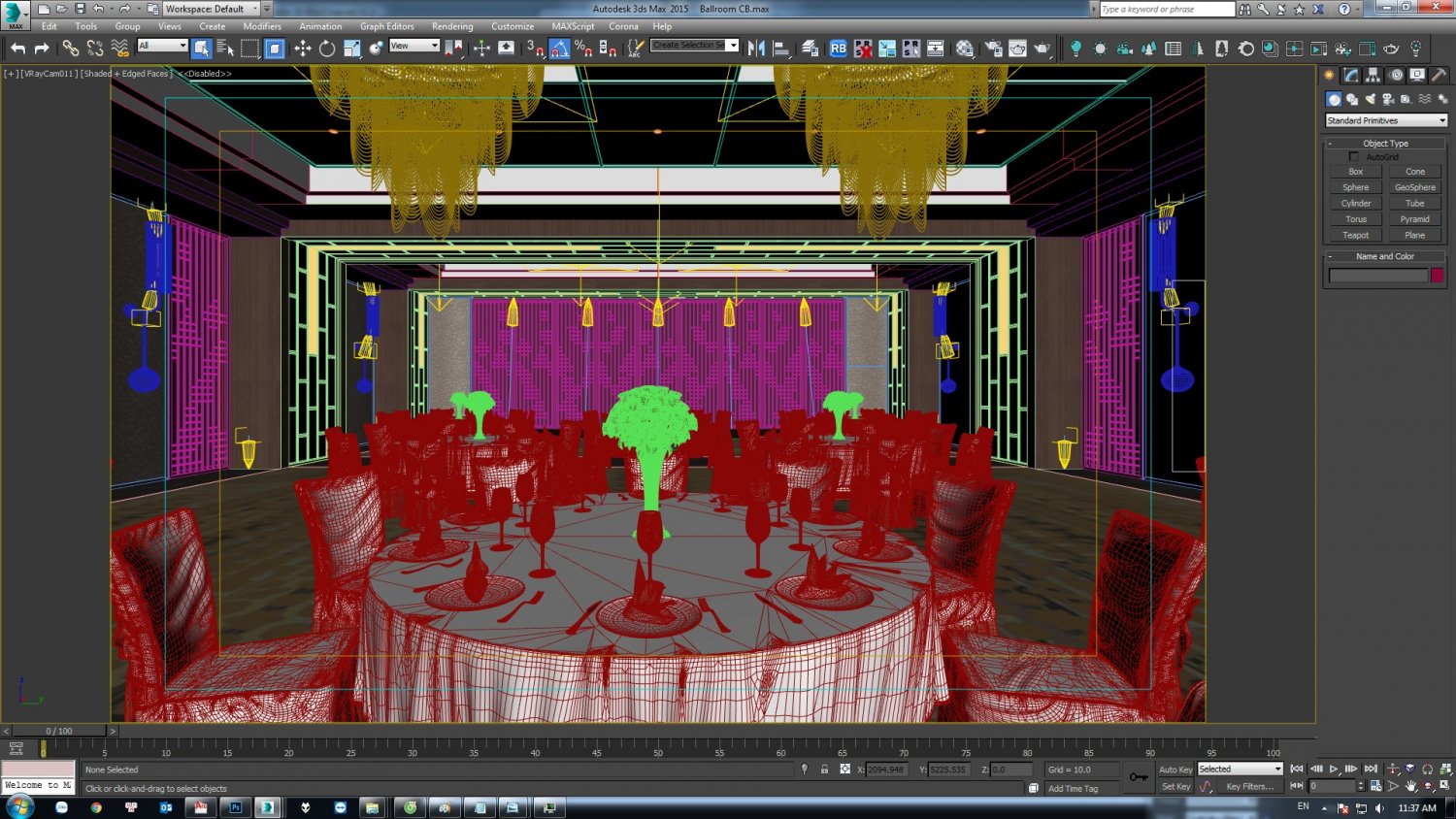The width and height of the screenshot is (1456, 819).
Task: Click the X coordinate input field
Action: click(x=885, y=769)
